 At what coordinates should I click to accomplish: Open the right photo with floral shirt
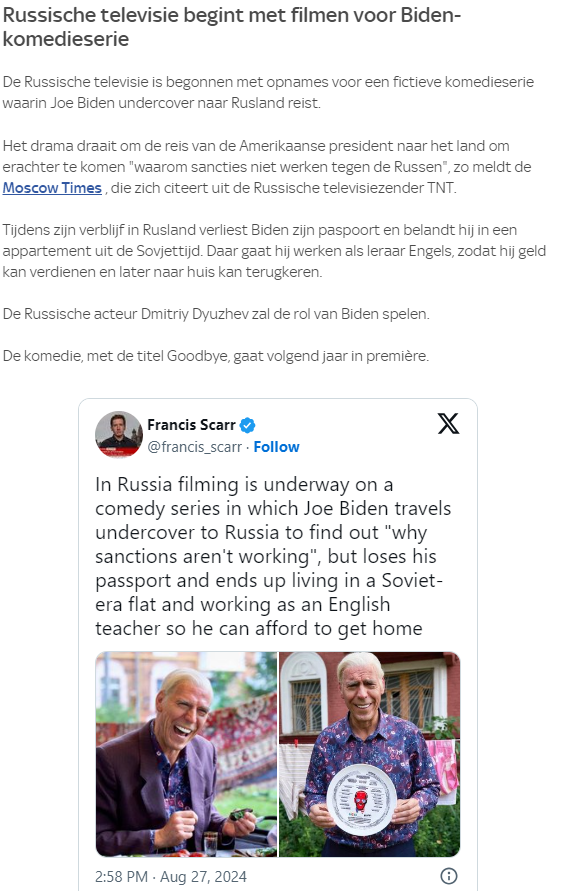click(x=370, y=754)
